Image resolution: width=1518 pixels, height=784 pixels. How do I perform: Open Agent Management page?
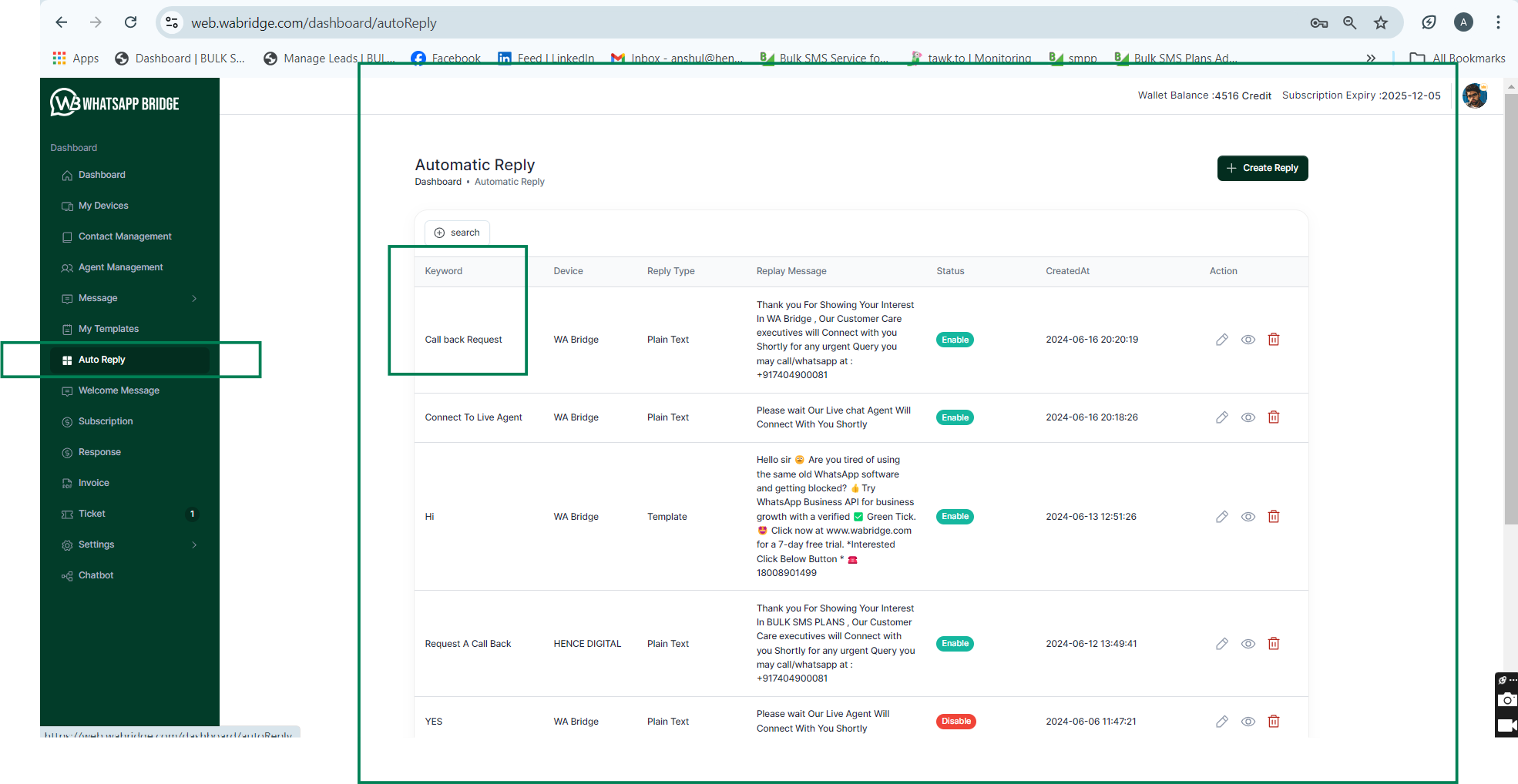pos(120,267)
